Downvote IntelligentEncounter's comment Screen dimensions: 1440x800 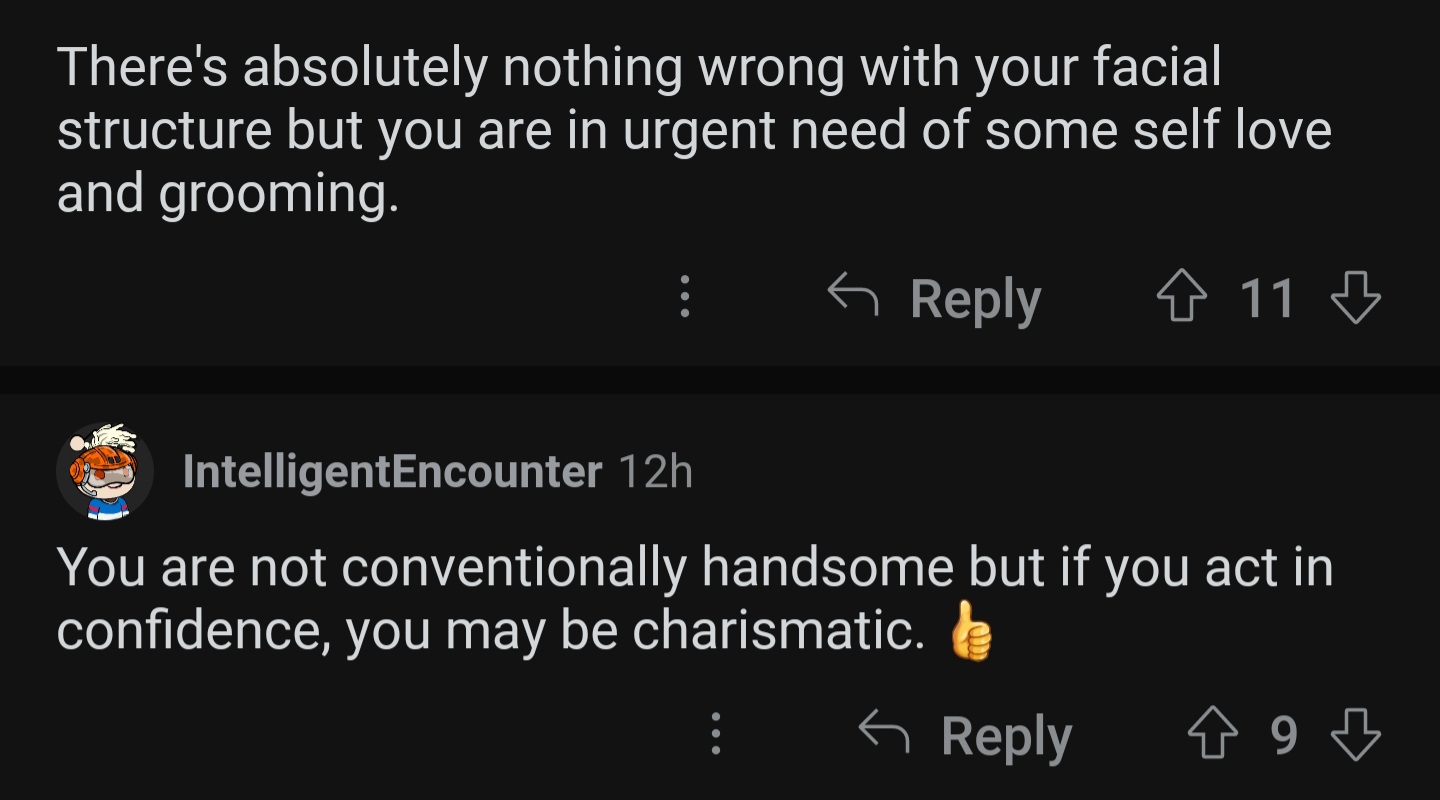click(x=1356, y=736)
